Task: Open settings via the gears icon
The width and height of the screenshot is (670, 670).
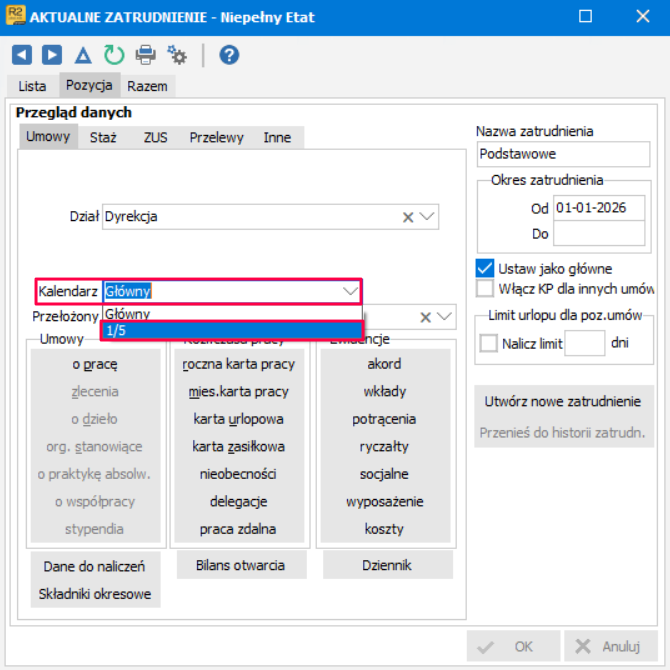Action: (176, 55)
